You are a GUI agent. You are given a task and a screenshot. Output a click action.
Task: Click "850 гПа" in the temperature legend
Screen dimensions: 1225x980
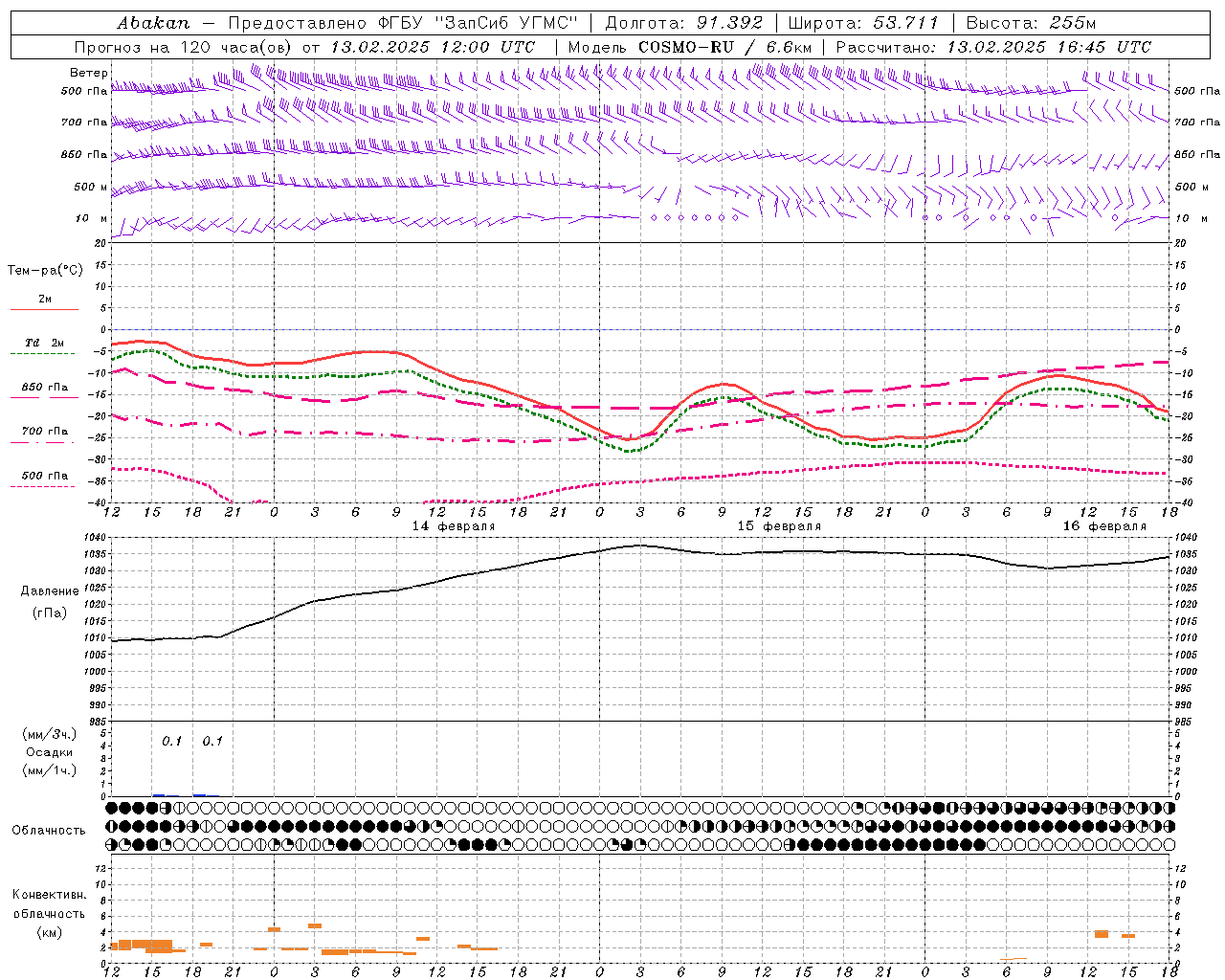tap(45, 388)
